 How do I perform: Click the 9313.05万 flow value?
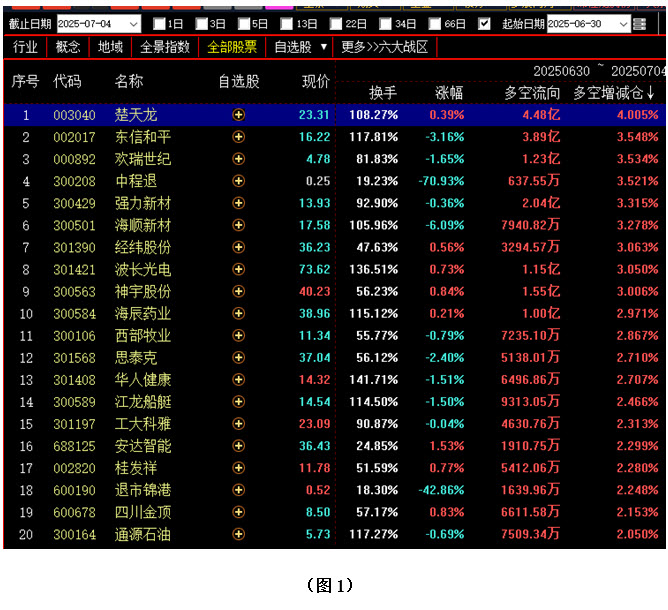click(x=530, y=402)
